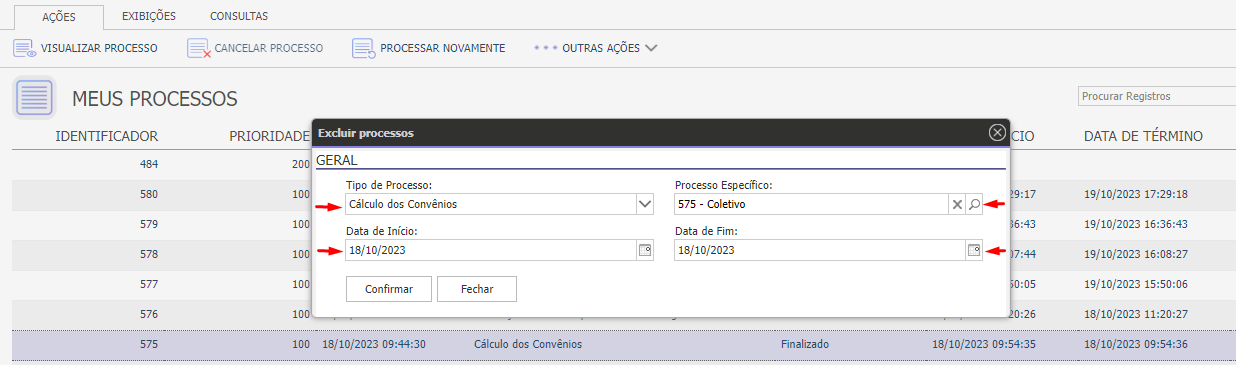The height and width of the screenshot is (365, 1236).
Task: Expand the Outras Ações menu
Action: 596,47
